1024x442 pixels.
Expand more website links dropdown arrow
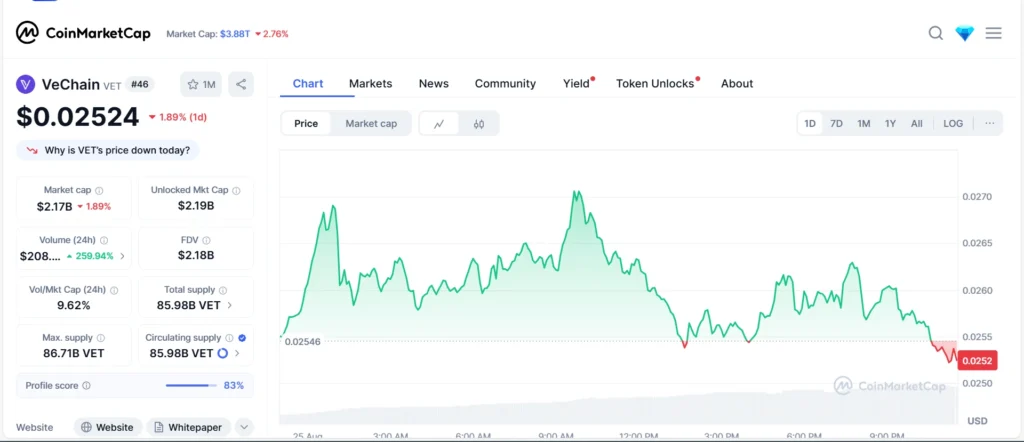click(244, 428)
